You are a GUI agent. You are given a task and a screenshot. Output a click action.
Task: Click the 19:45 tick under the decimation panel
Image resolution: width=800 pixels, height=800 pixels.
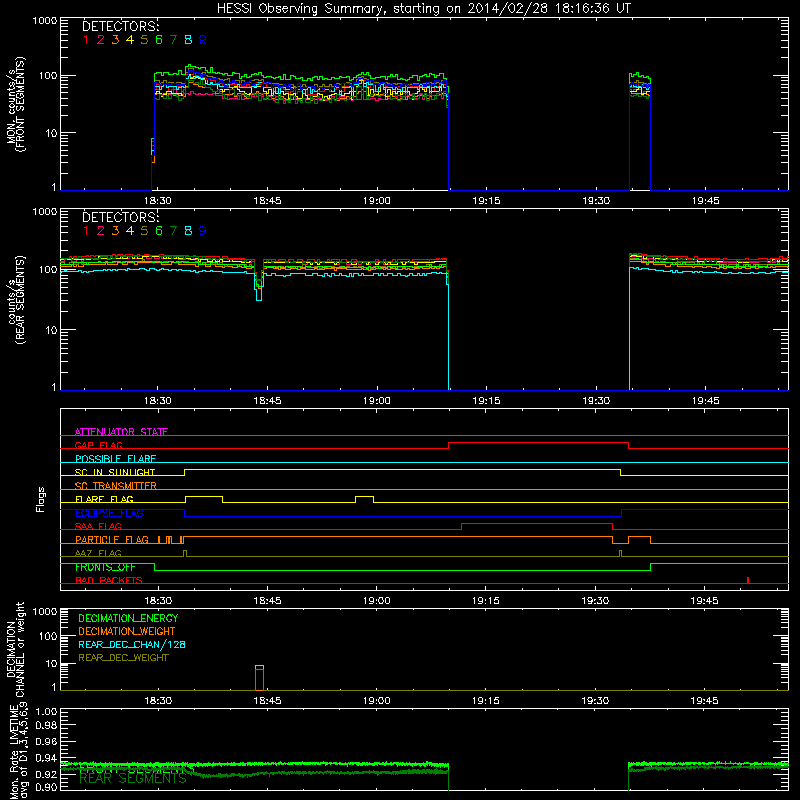click(x=704, y=701)
